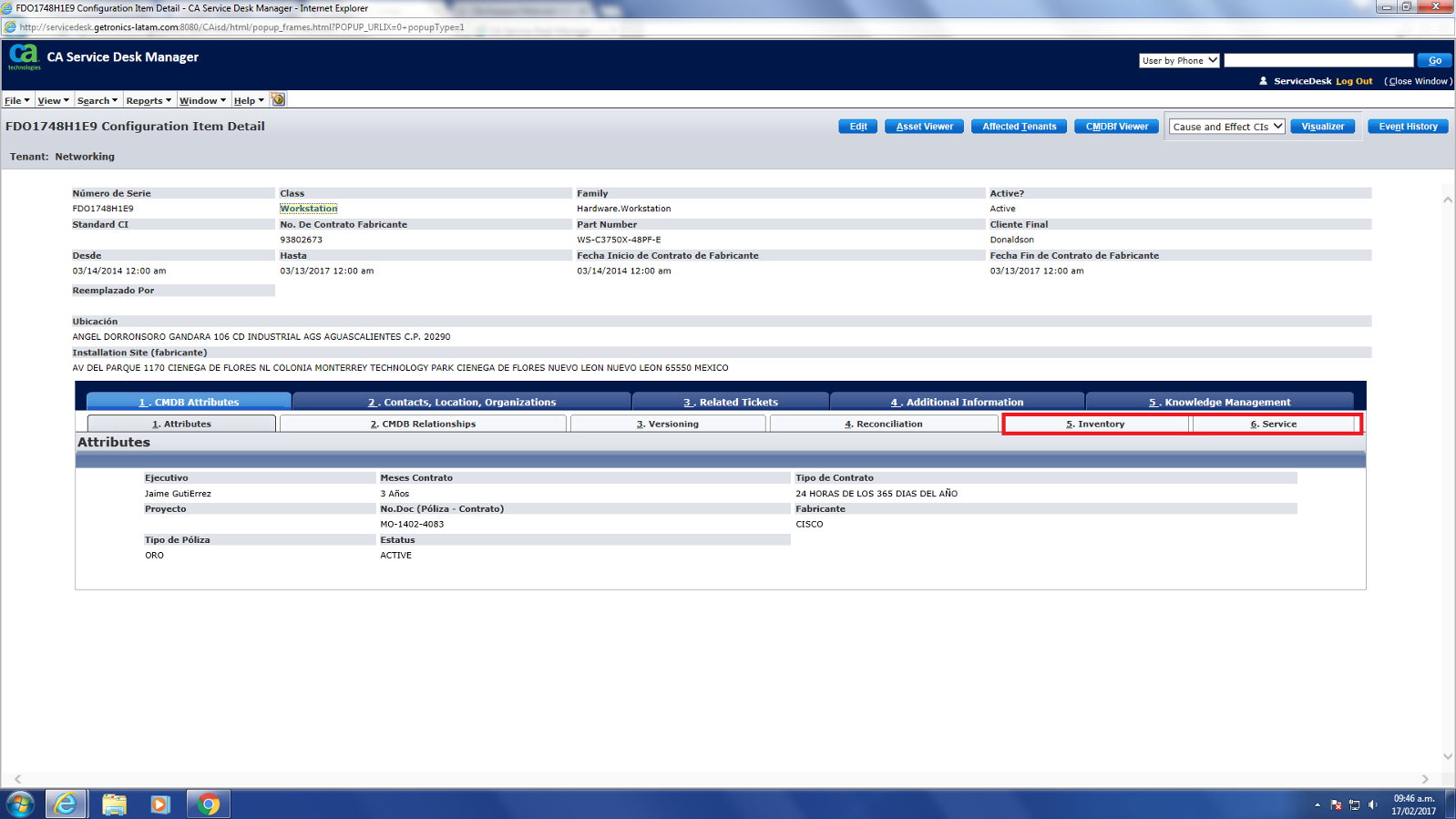Open File Explorer from taskbar
The width and height of the screenshot is (1456, 819).
114,804
